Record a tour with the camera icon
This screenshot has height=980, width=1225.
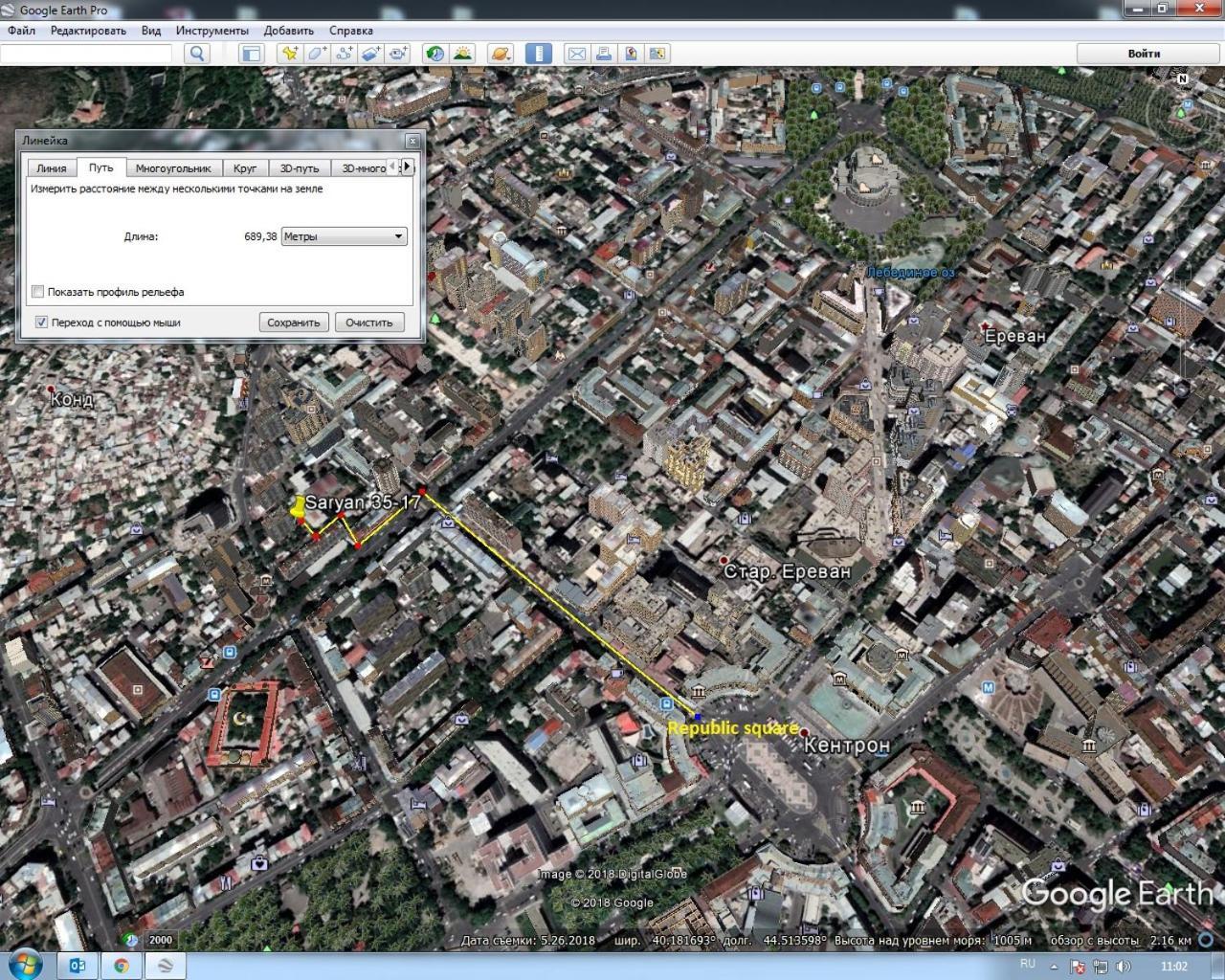pos(397,54)
